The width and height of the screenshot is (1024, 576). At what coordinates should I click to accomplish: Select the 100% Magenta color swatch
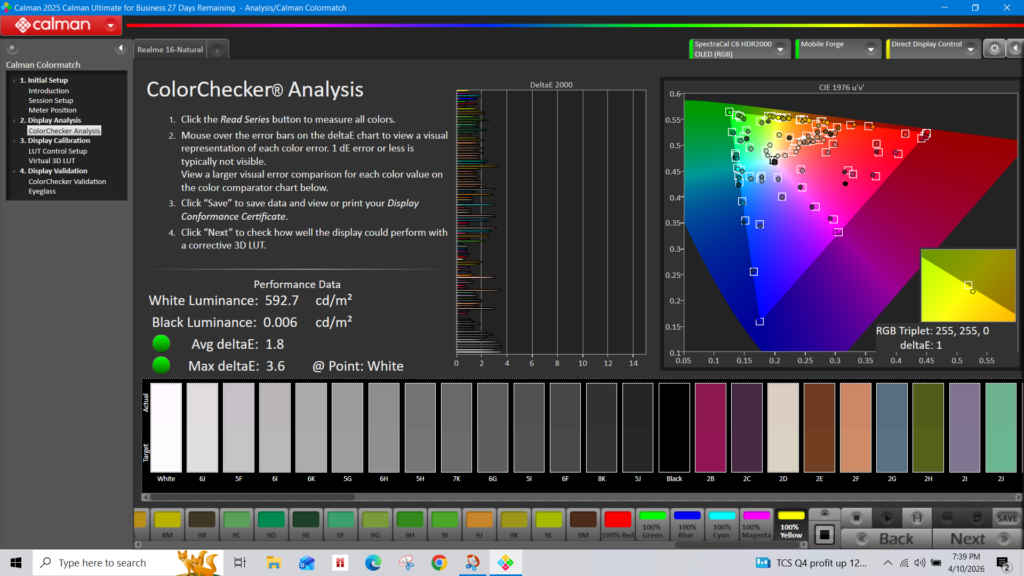coord(756,521)
